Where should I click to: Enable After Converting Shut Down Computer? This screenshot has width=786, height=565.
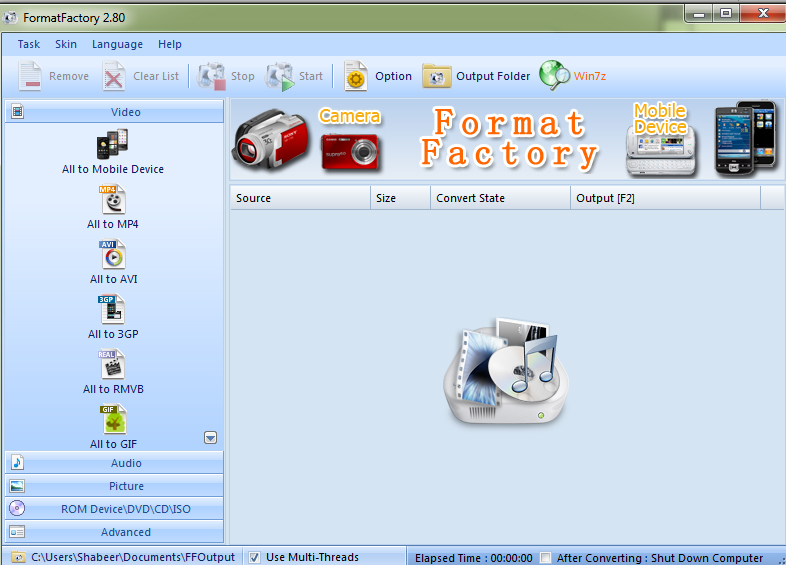coord(545,558)
